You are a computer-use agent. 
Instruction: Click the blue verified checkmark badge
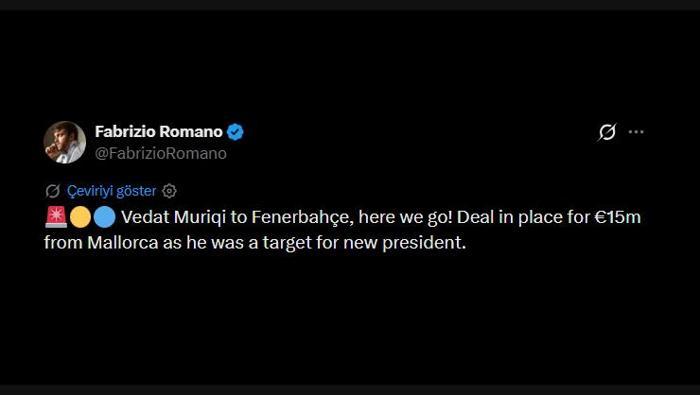point(235,132)
